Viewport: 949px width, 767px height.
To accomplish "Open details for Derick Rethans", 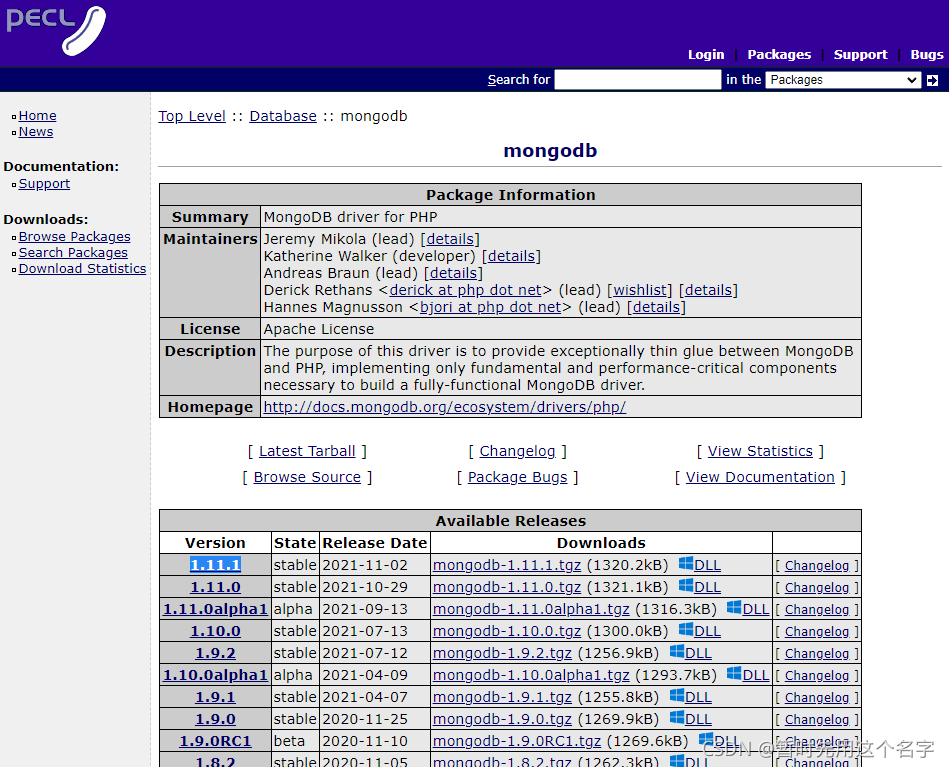I will coord(708,290).
